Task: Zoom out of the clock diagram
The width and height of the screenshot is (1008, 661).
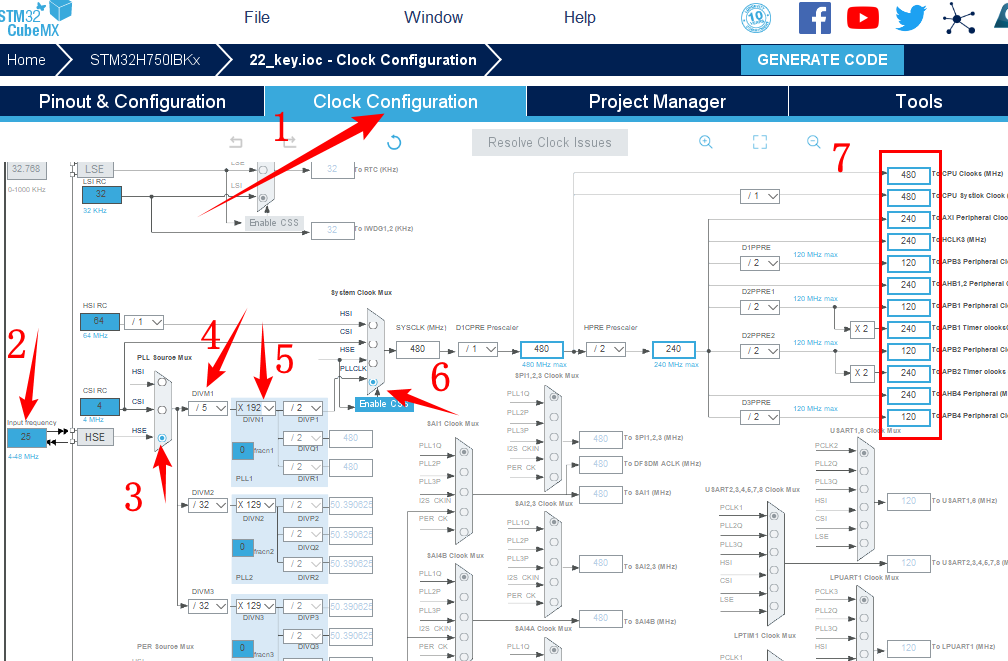Action: 814,142
